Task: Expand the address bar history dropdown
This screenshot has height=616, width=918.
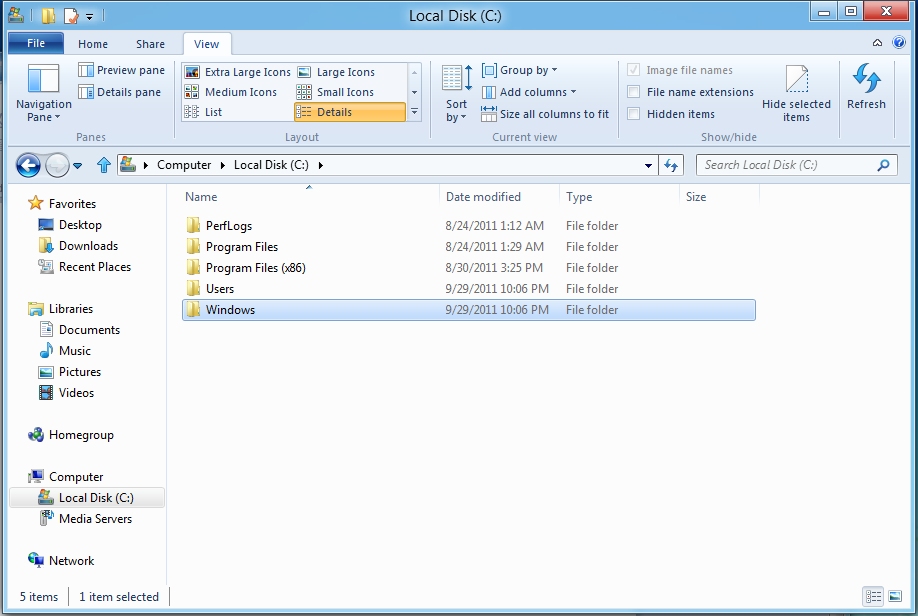Action: coord(648,166)
